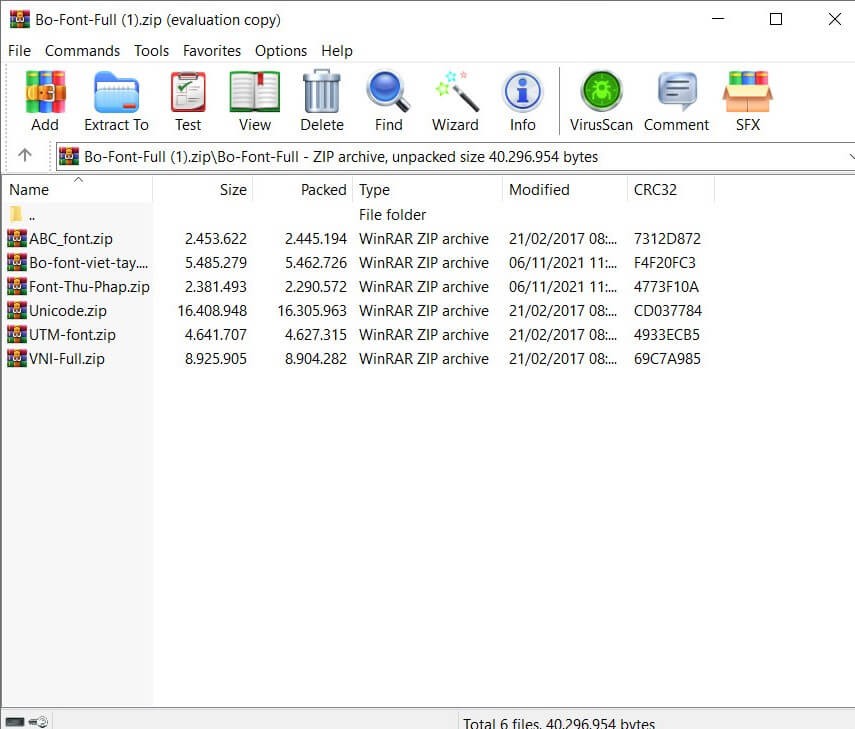Open the Tools menu
The height and width of the screenshot is (729, 855).
pos(152,51)
